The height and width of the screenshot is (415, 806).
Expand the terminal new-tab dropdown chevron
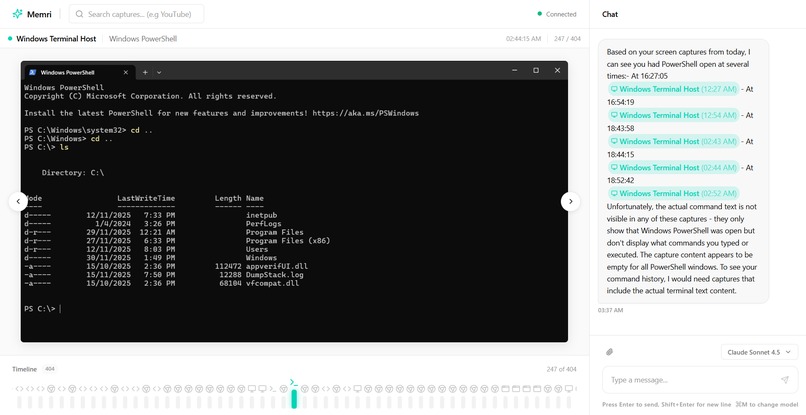159,73
